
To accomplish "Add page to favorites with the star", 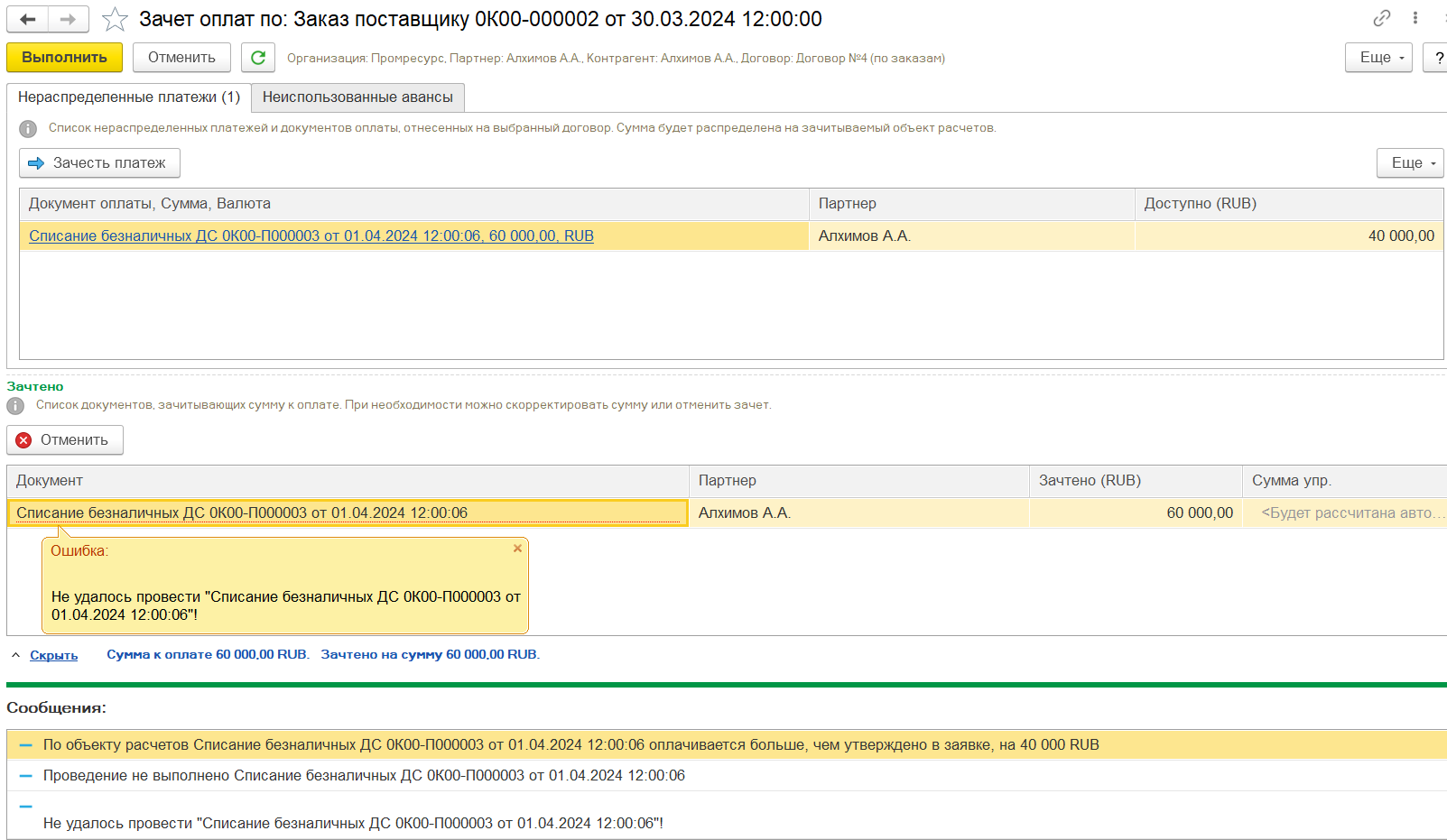I will [115, 19].
